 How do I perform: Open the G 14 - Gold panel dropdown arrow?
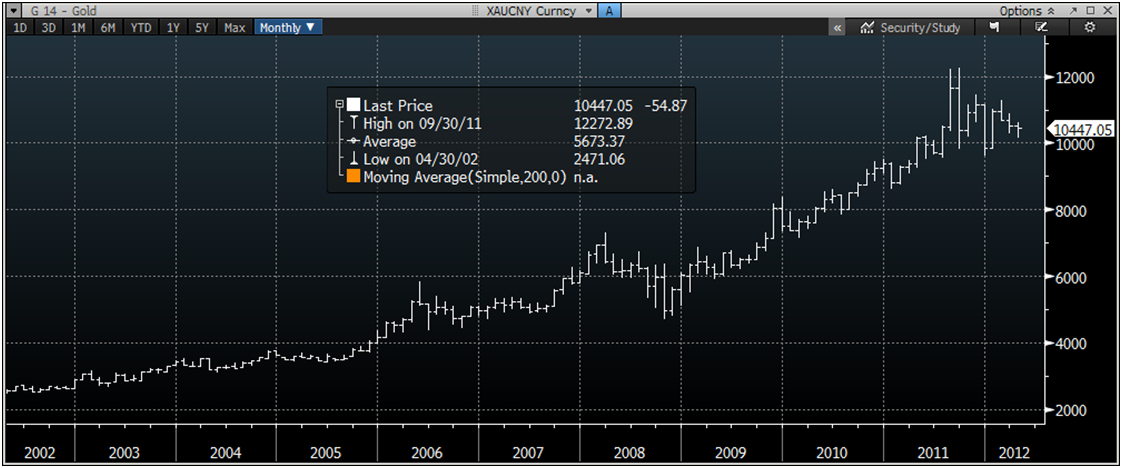pos(14,10)
